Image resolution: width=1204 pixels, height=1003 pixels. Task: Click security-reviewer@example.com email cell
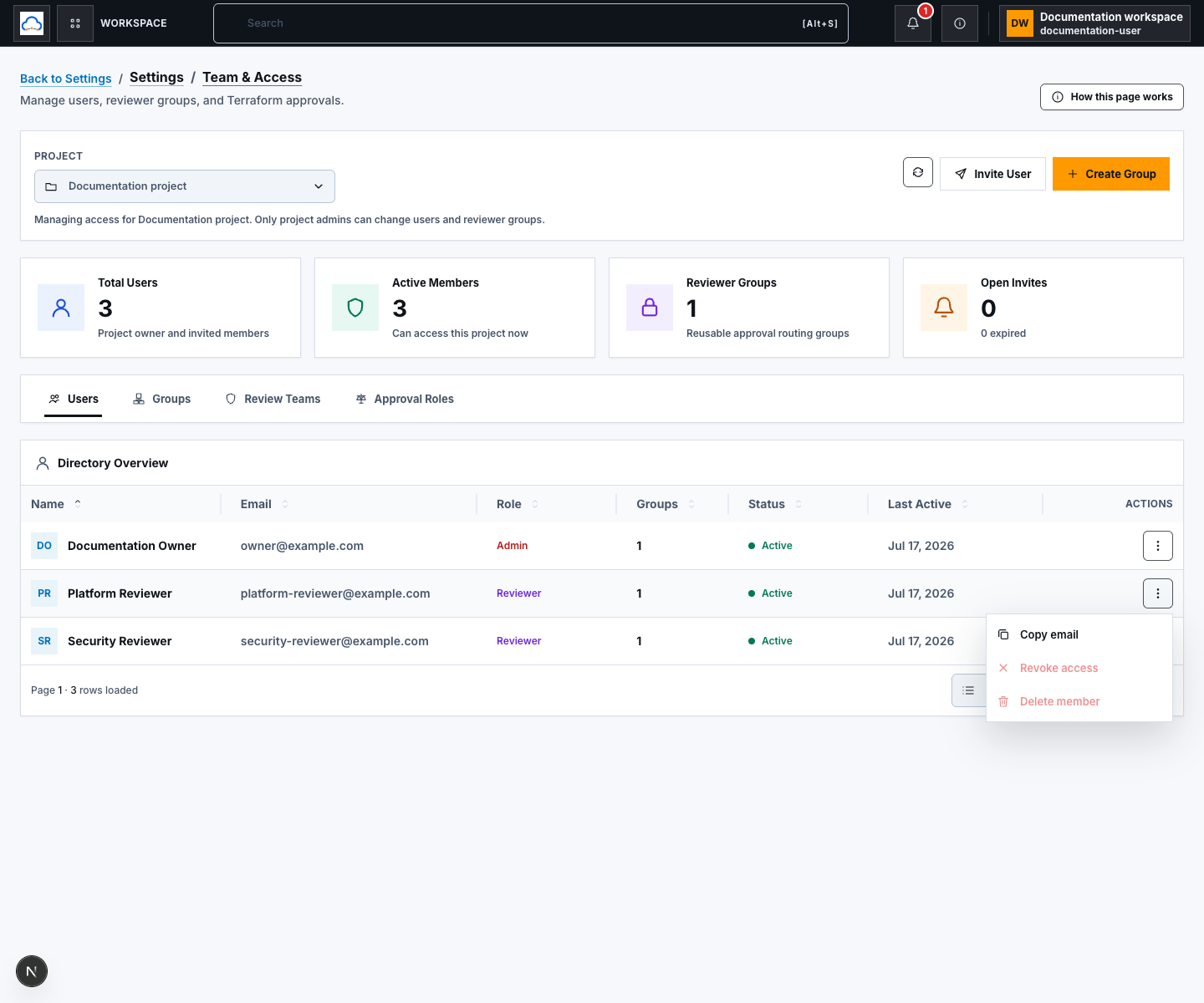pyautogui.click(x=334, y=641)
